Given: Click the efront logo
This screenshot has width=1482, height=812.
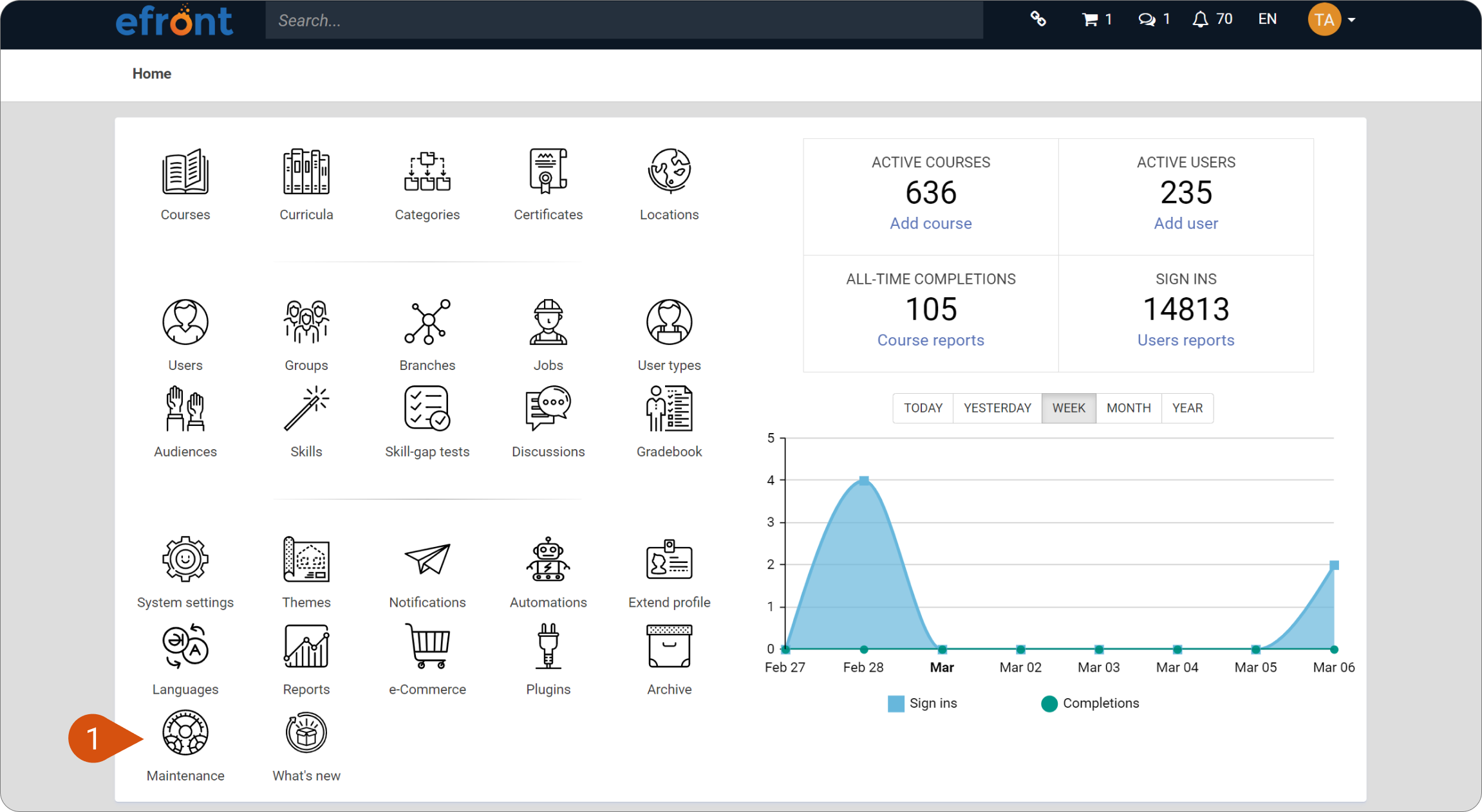Looking at the screenshot, I should [x=174, y=21].
